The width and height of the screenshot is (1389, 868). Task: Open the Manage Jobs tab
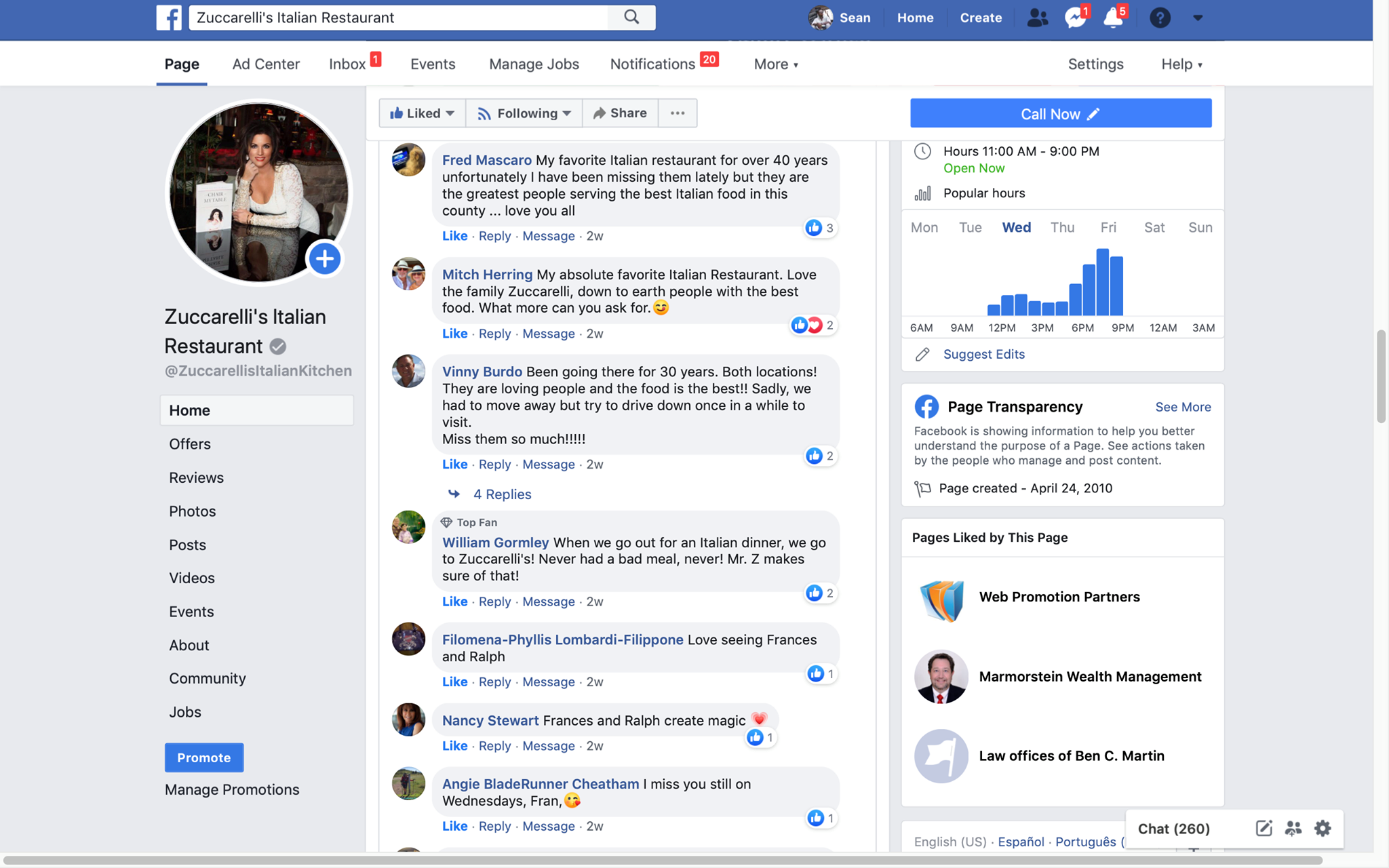point(534,64)
